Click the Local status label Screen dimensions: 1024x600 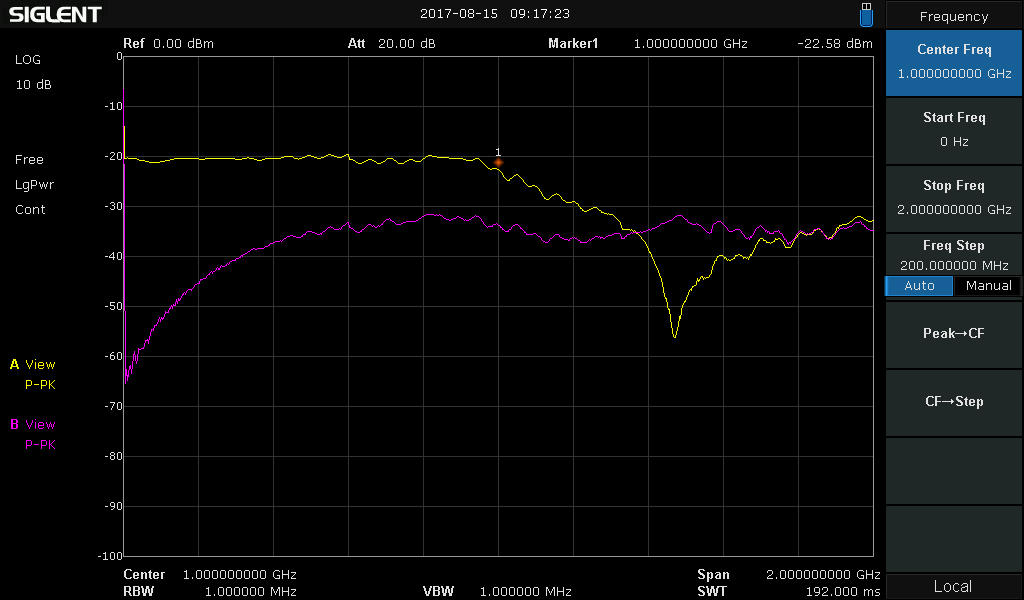click(x=954, y=586)
